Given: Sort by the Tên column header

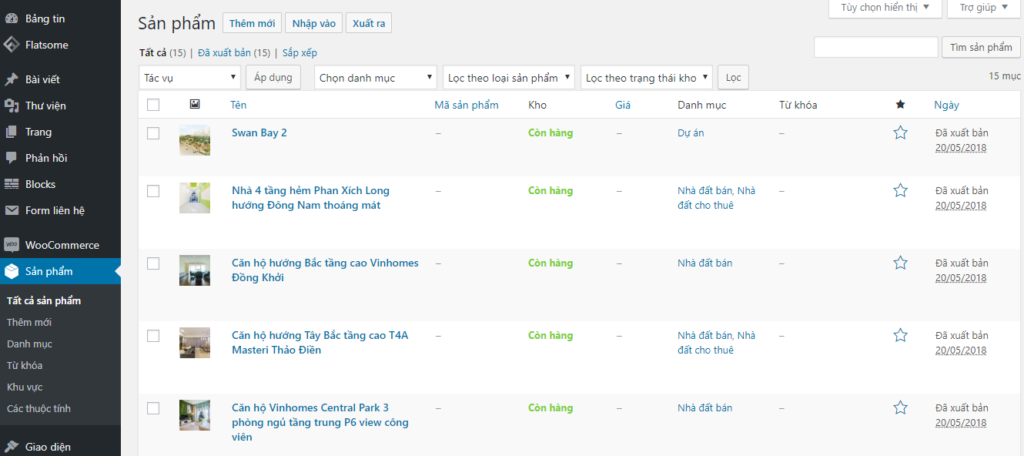Looking at the screenshot, I should click(x=239, y=105).
